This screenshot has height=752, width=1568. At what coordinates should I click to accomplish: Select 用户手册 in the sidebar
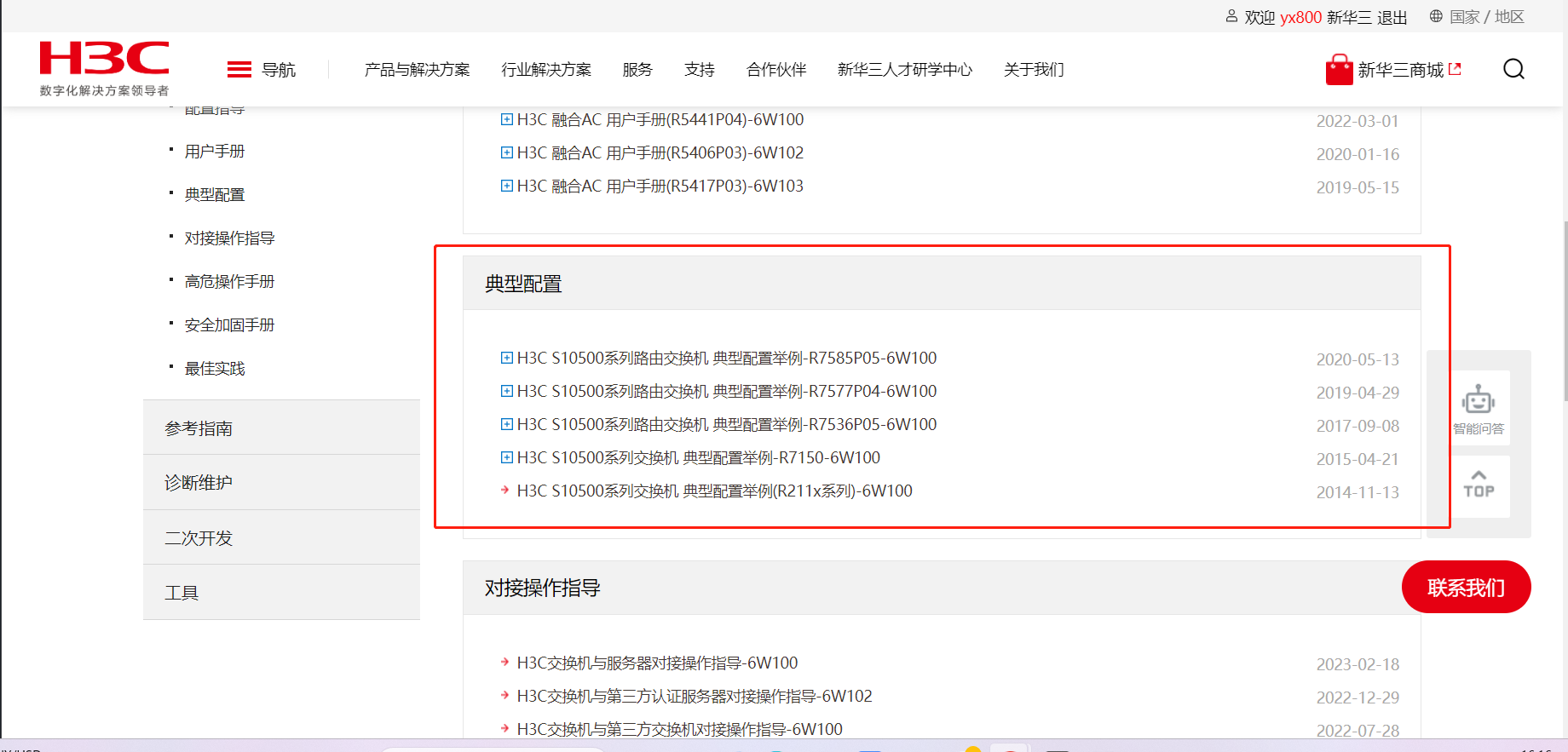pyautogui.click(x=215, y=151)
